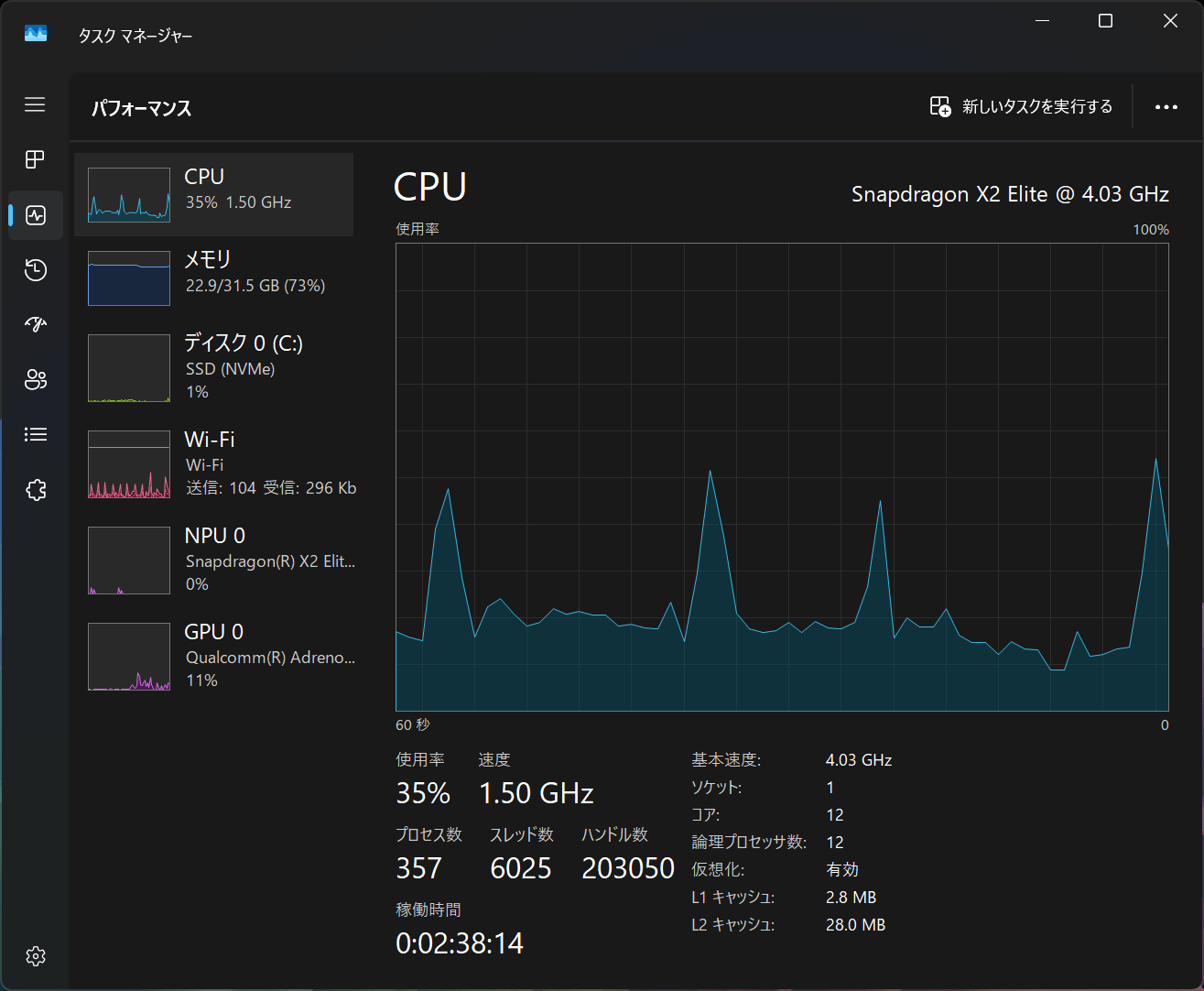Select the Performance page icon in sidebar
1204x991 pixels.
click(36, 215)
